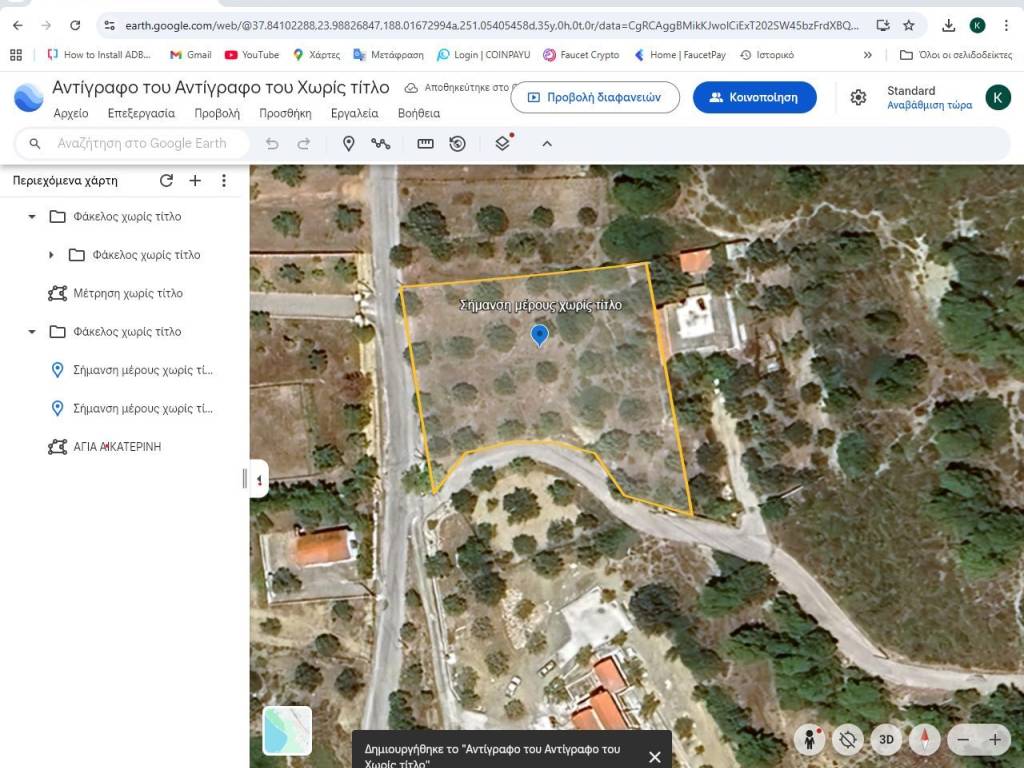The height and width of the screenshot is (768, 1024).
Task: Collapse the side panel using the handle arrow
Action: 259,480
